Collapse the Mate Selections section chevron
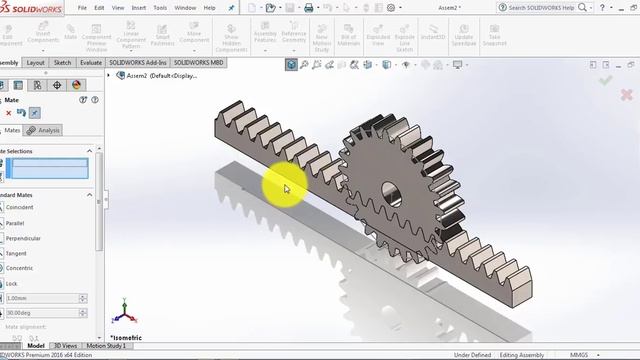640x360 pixels. coord(89,151)
